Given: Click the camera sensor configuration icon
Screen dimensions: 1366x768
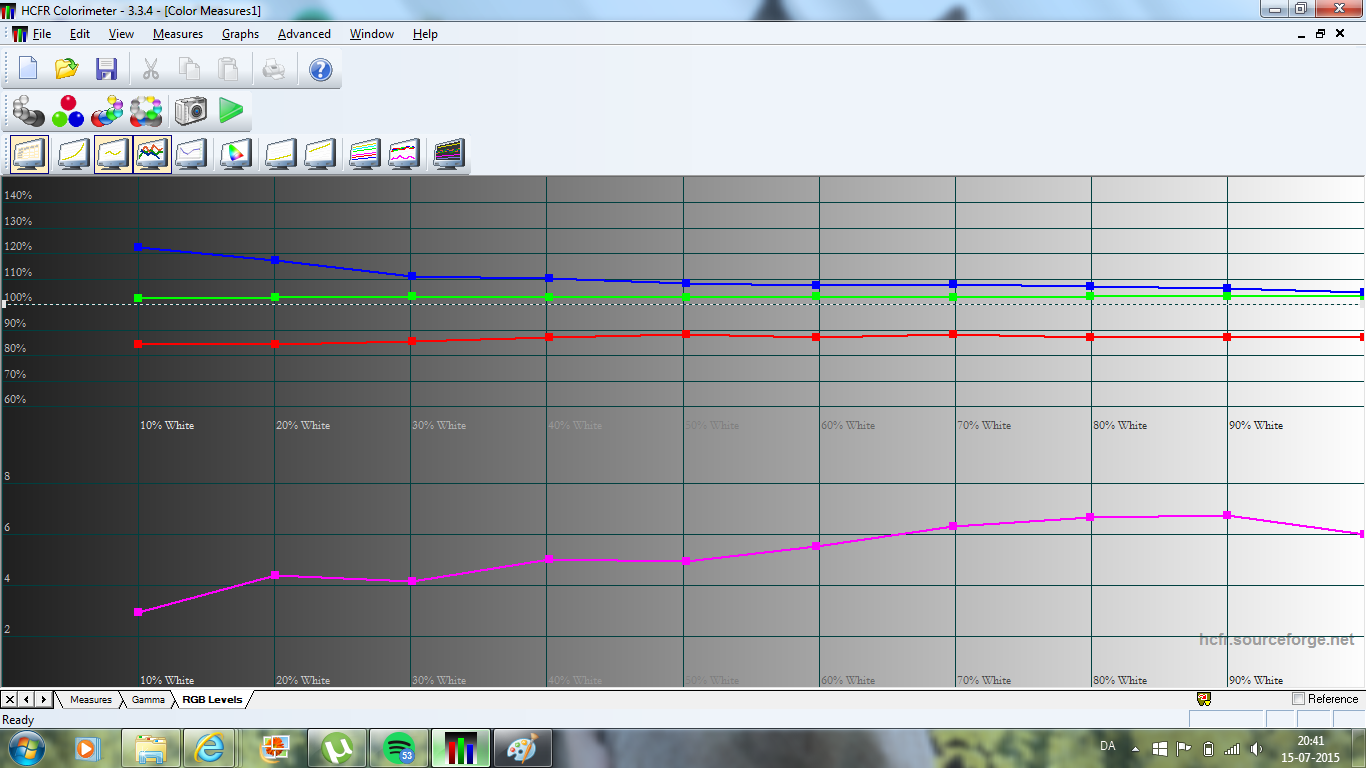Looking at the screenshot, I should [x=190, y=110].
